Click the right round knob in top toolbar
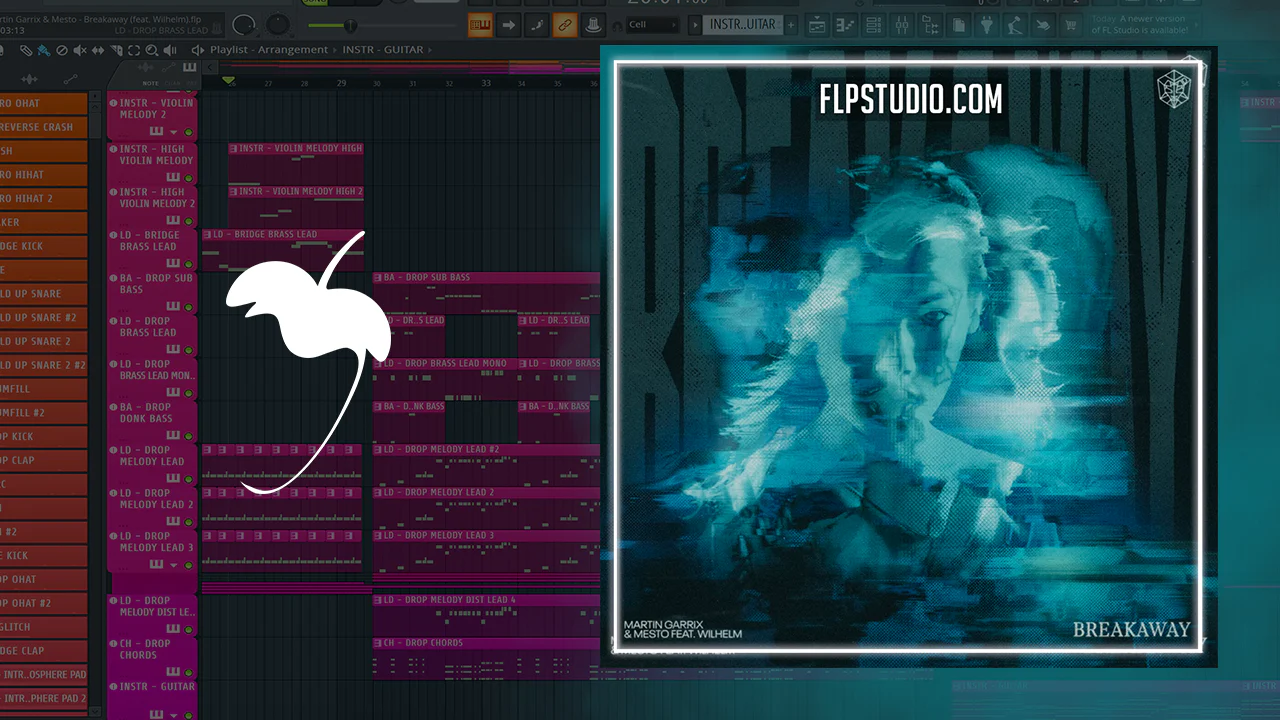 (278, 25)
